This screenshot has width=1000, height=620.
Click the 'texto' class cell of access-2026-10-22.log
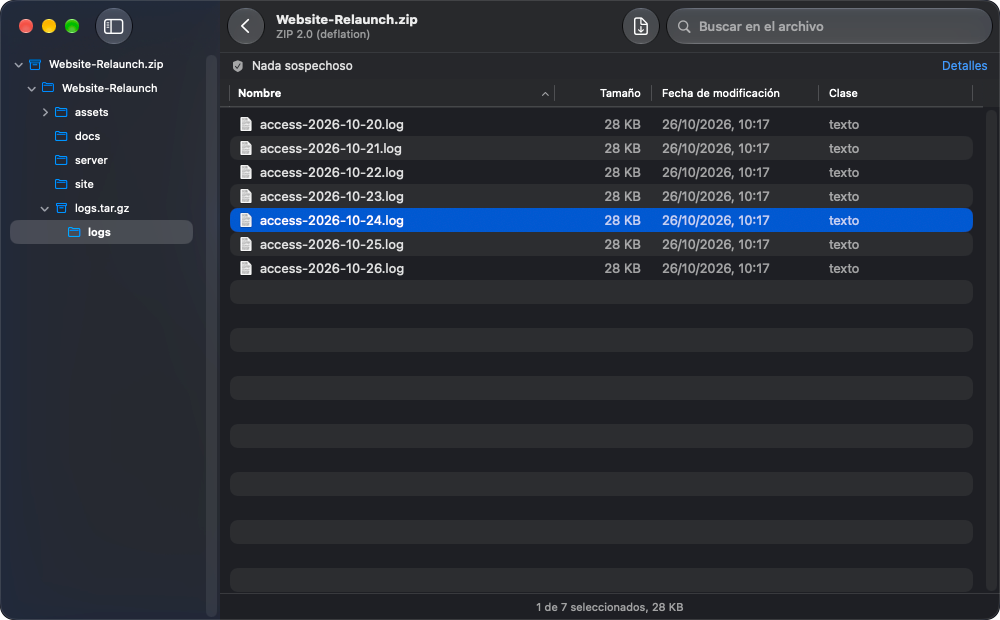(x=844, y=172)
